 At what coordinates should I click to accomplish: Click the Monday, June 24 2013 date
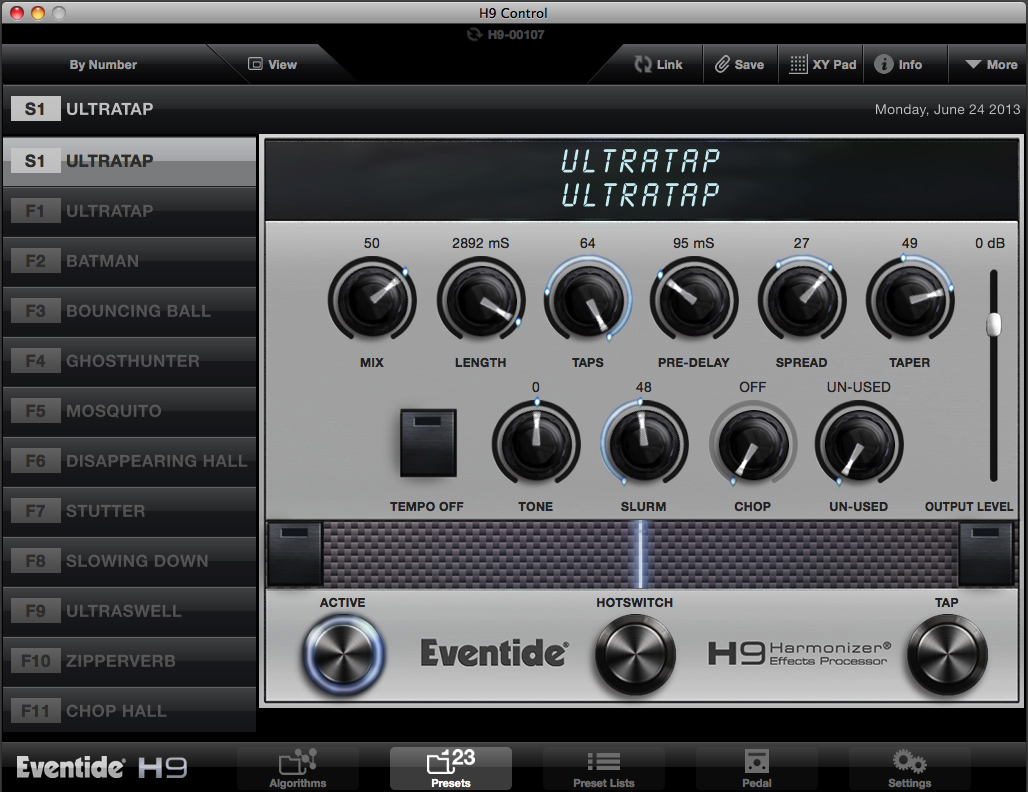point(947,109)
